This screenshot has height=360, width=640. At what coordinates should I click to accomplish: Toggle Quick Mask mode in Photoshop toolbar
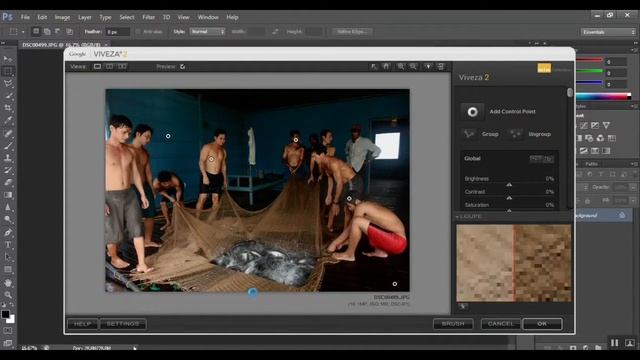[x=8, y=330]
